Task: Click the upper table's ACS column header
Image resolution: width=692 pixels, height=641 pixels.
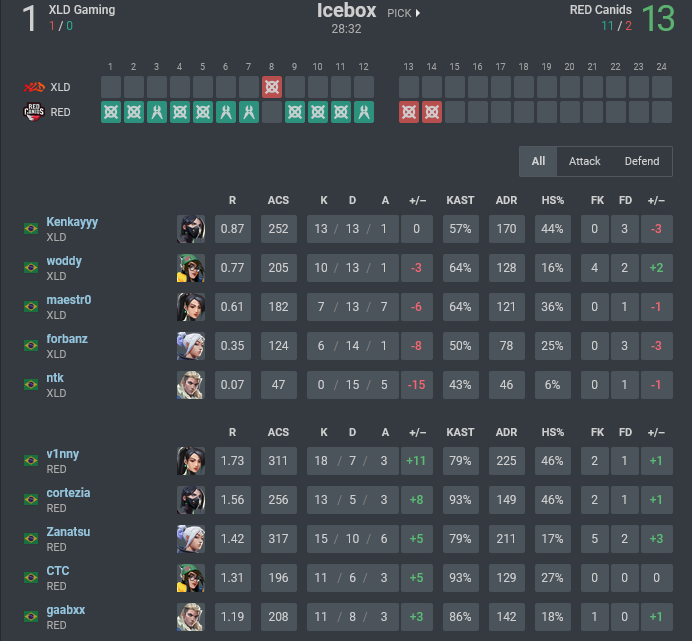Action: click(278, 200)
